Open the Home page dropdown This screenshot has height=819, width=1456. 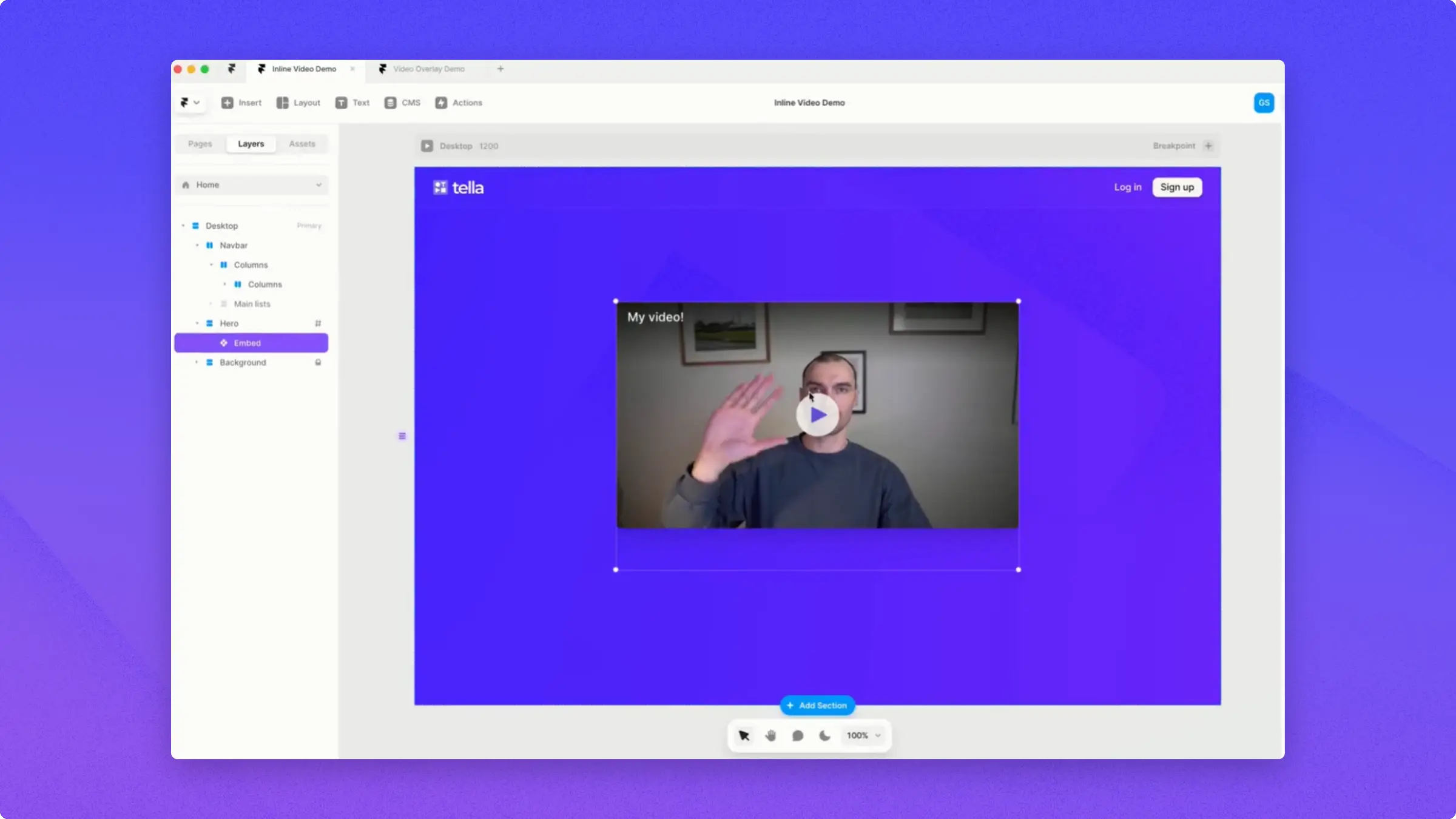pyautogui.click(x=318, y=184)
